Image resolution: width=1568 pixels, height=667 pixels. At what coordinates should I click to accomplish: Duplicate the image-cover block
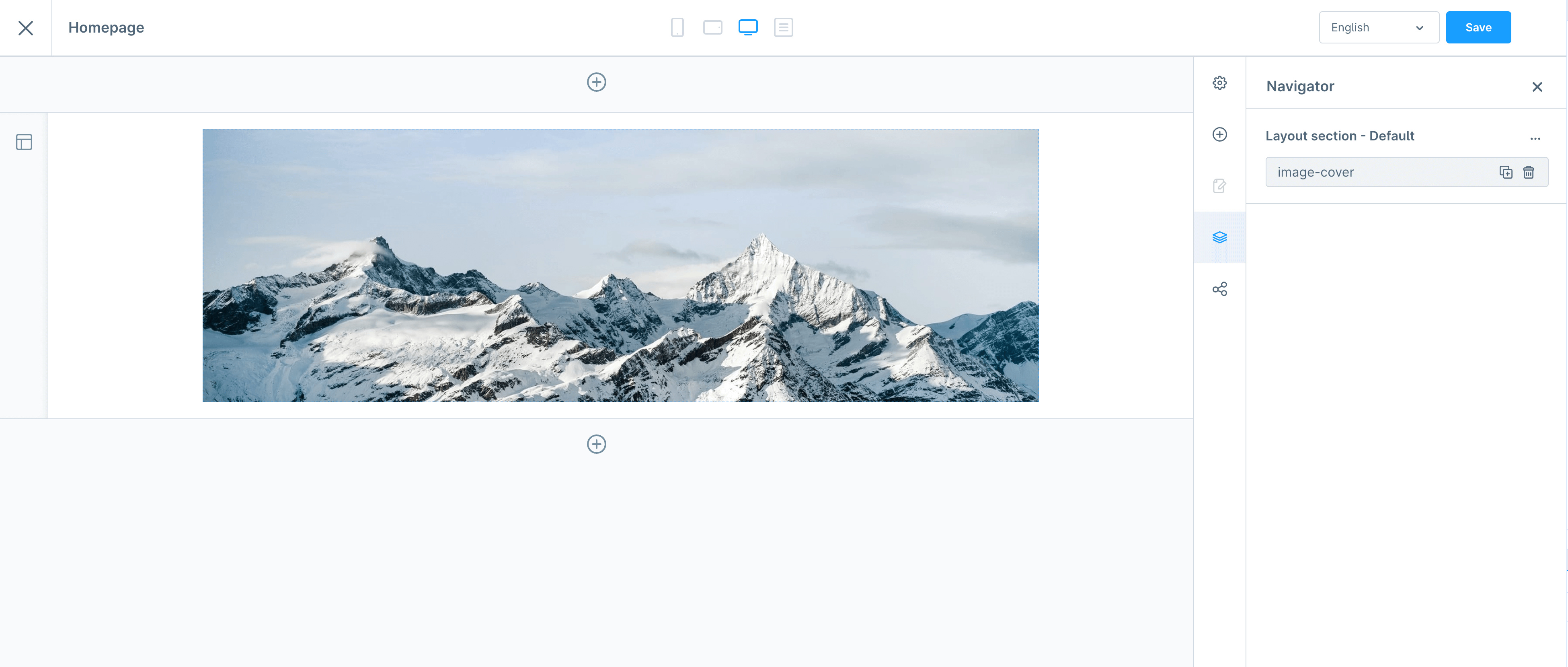1505,173
